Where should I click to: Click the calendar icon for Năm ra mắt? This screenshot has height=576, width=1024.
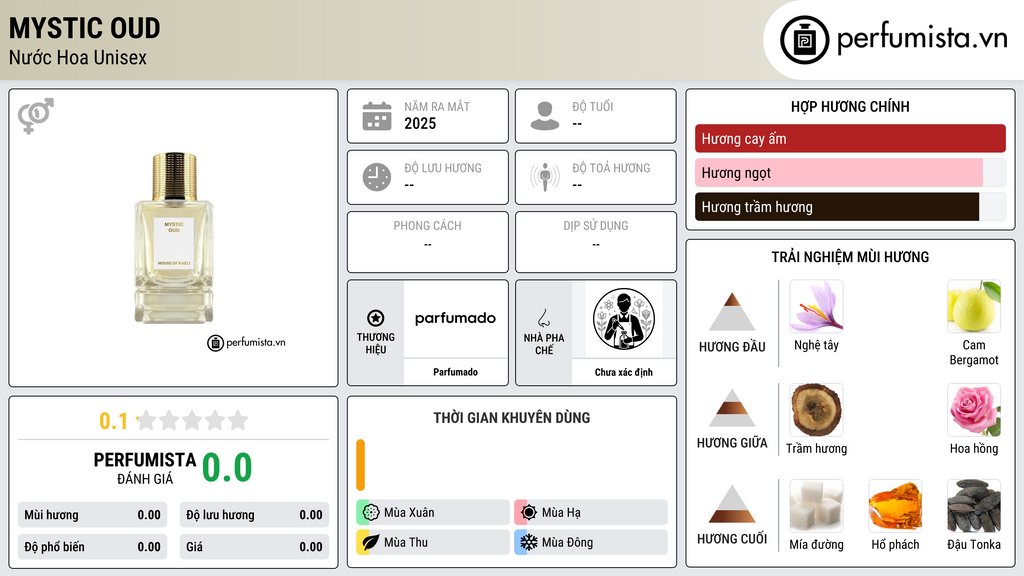pos(377,116)
